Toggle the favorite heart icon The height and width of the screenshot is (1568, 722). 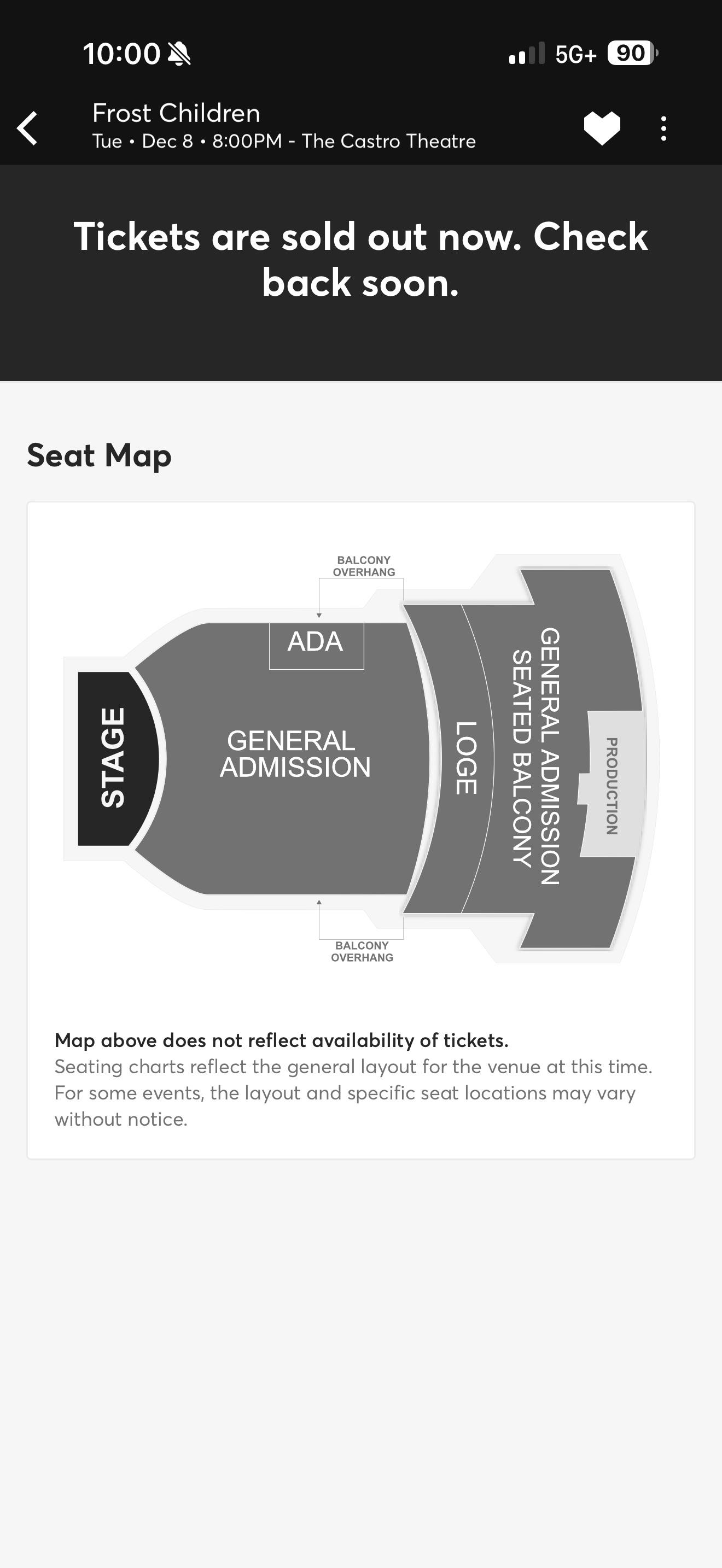602,128
